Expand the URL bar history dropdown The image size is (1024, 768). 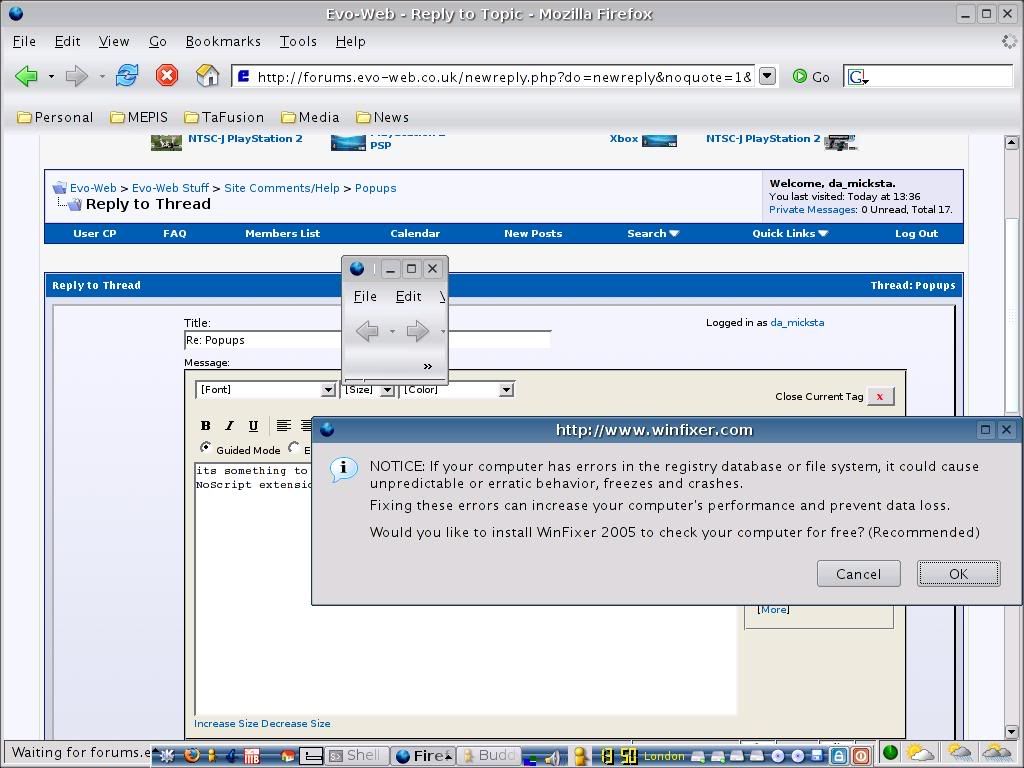767,76
